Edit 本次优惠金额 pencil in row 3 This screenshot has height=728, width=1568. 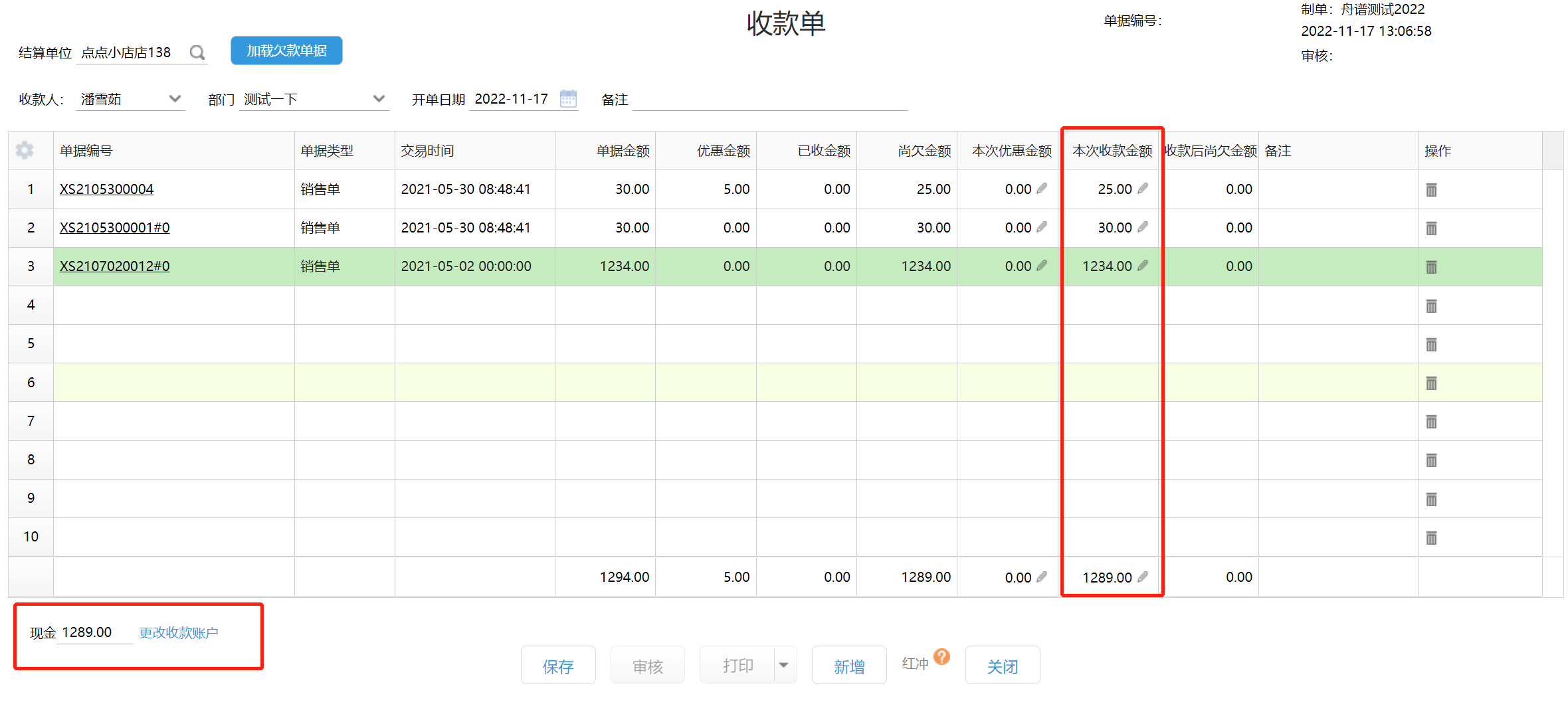[1042, 266]
